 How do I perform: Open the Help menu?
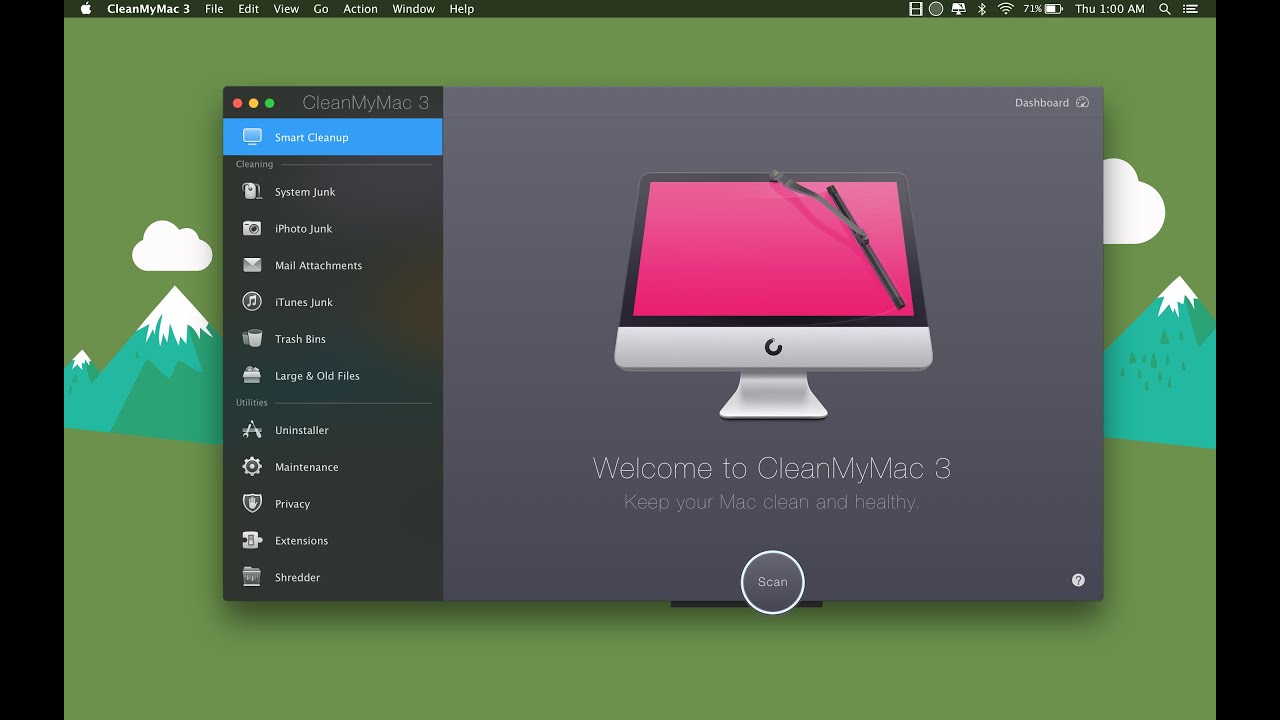pos(462,9)
